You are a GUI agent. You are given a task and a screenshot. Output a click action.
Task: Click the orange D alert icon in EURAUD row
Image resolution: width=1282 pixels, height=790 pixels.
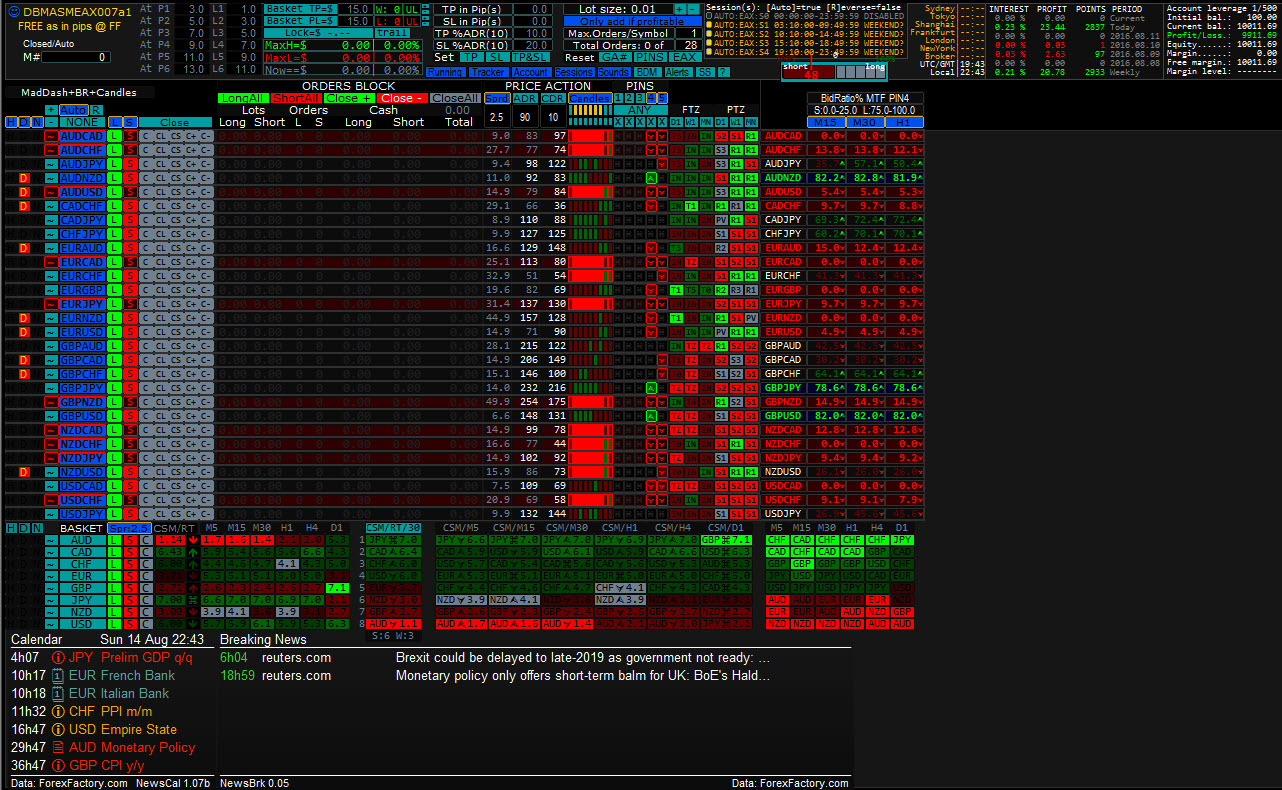24,247
